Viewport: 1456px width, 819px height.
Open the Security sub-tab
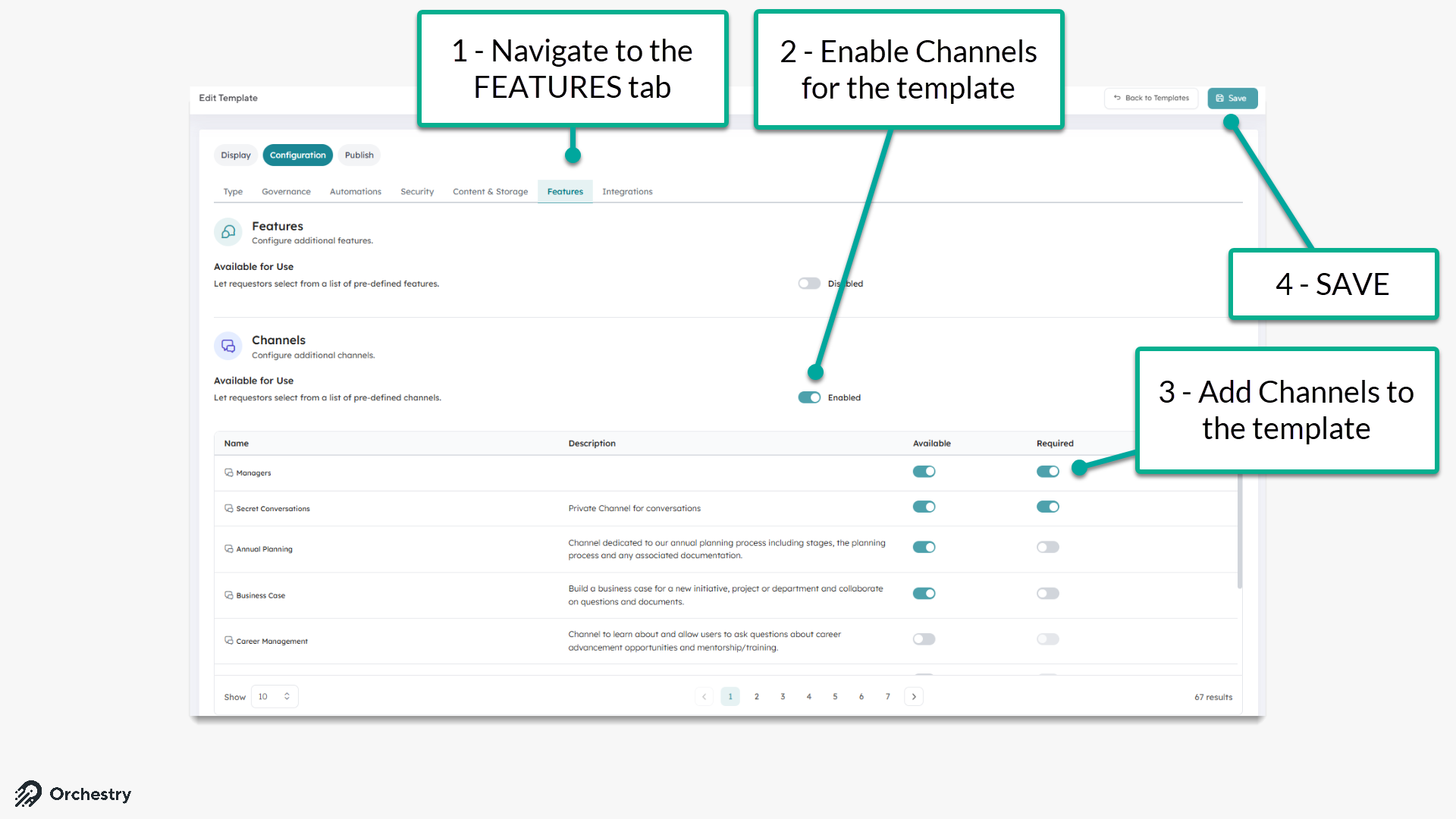pyautogui.click(x=417, y=192)
